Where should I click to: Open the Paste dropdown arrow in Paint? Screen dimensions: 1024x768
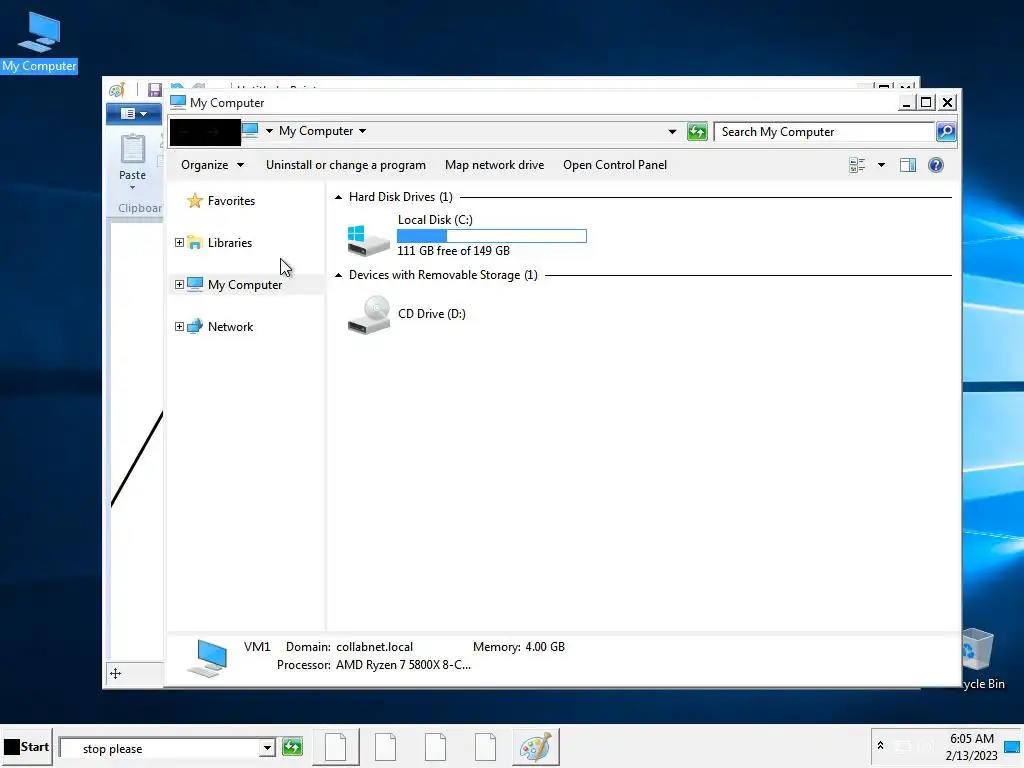[133, 188]
